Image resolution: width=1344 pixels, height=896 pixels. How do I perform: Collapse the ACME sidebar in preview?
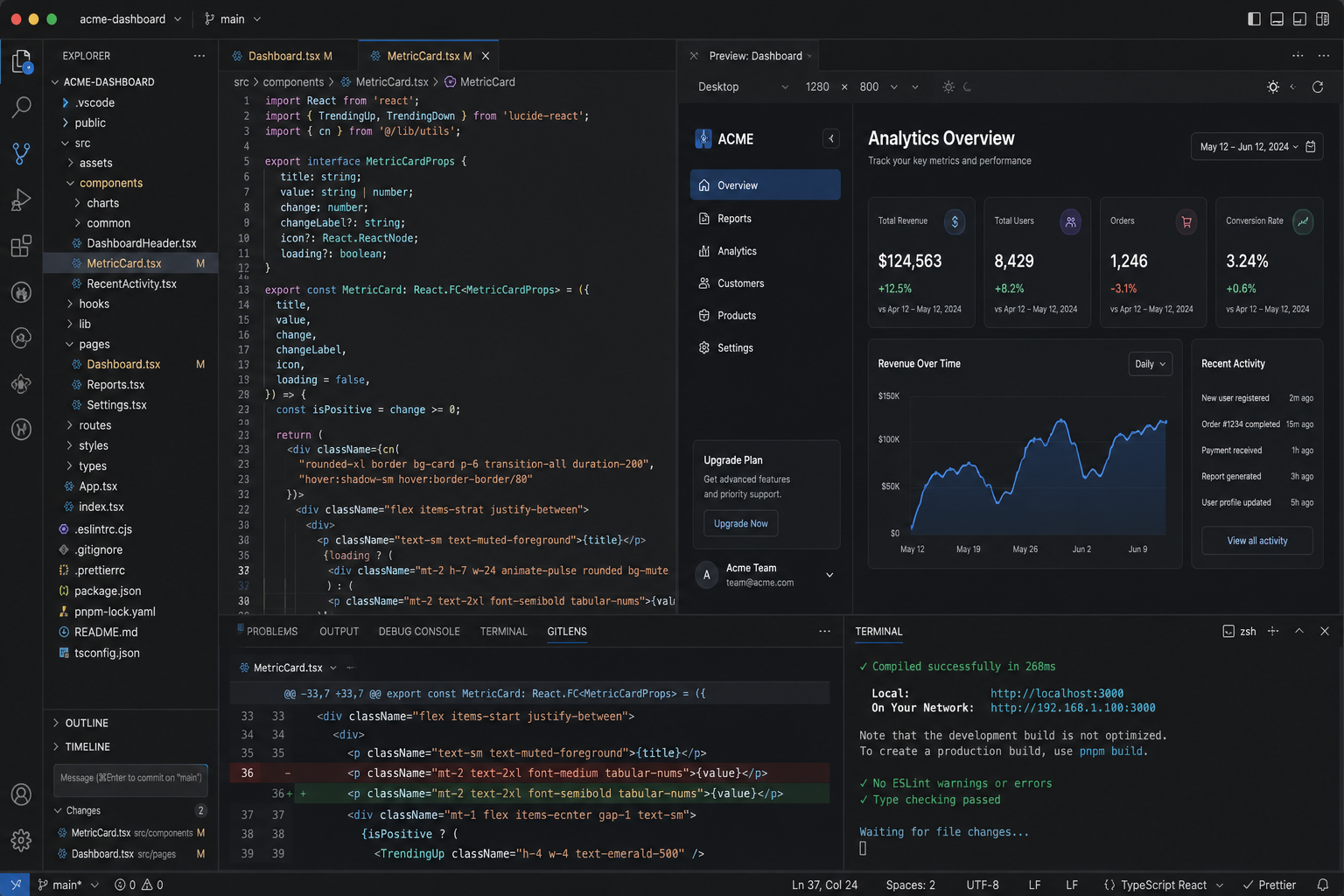[x=831, y=138]
